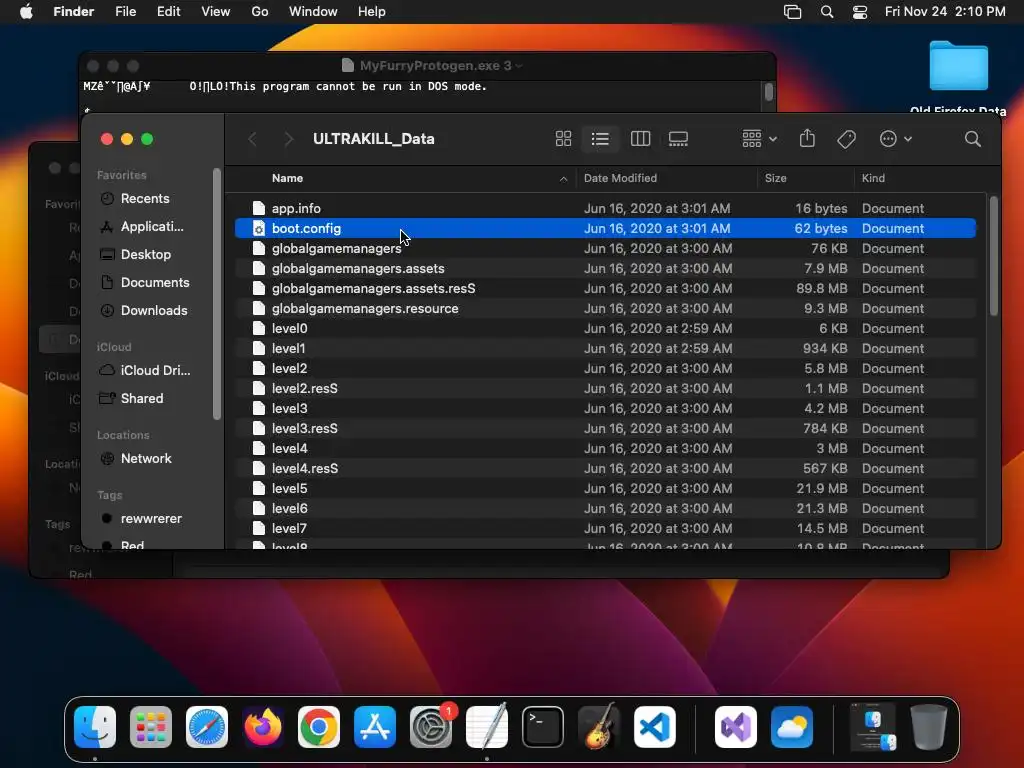Viewport: 1024px width, 768px height.
Task: Sort files by the Kind column
Action: click(x=873, y=178)
